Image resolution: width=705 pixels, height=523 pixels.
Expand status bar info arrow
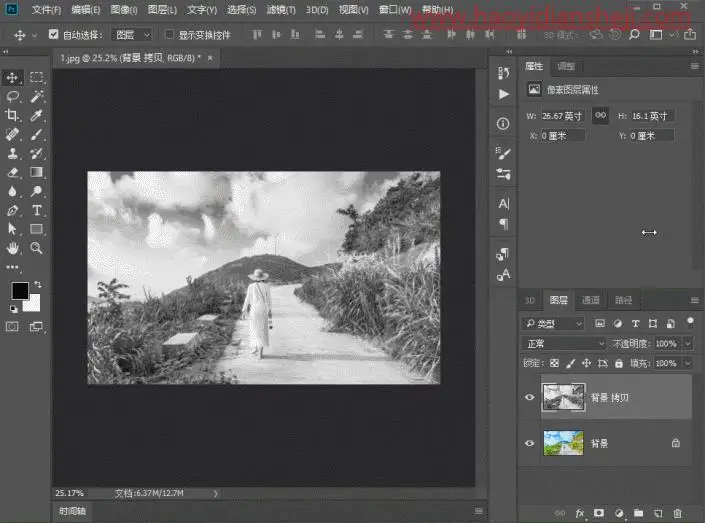point(216,493)
